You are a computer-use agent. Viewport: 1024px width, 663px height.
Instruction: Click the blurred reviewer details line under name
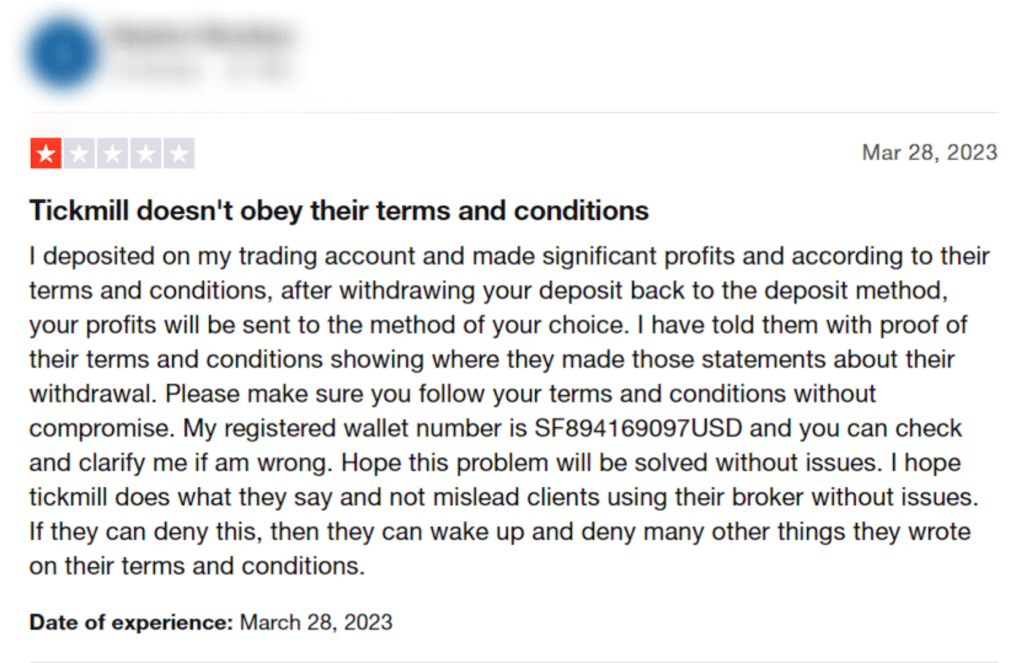click(x=201, y=69)
